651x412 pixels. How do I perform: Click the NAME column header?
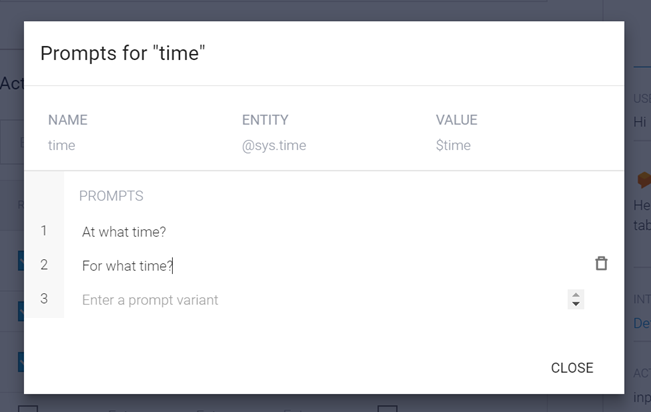(68, 120)
